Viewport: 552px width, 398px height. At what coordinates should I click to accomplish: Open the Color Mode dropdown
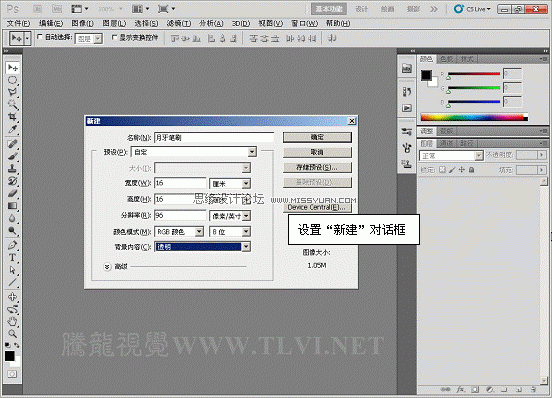pos(179,232)
